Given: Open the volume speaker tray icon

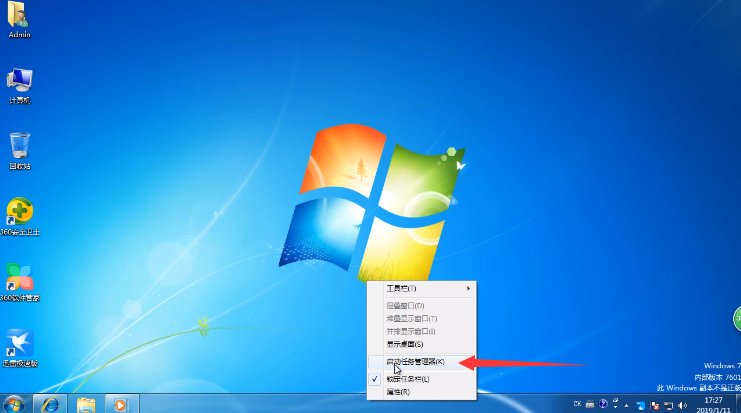Looking at the screenshot, I should [x=682, y=405].
